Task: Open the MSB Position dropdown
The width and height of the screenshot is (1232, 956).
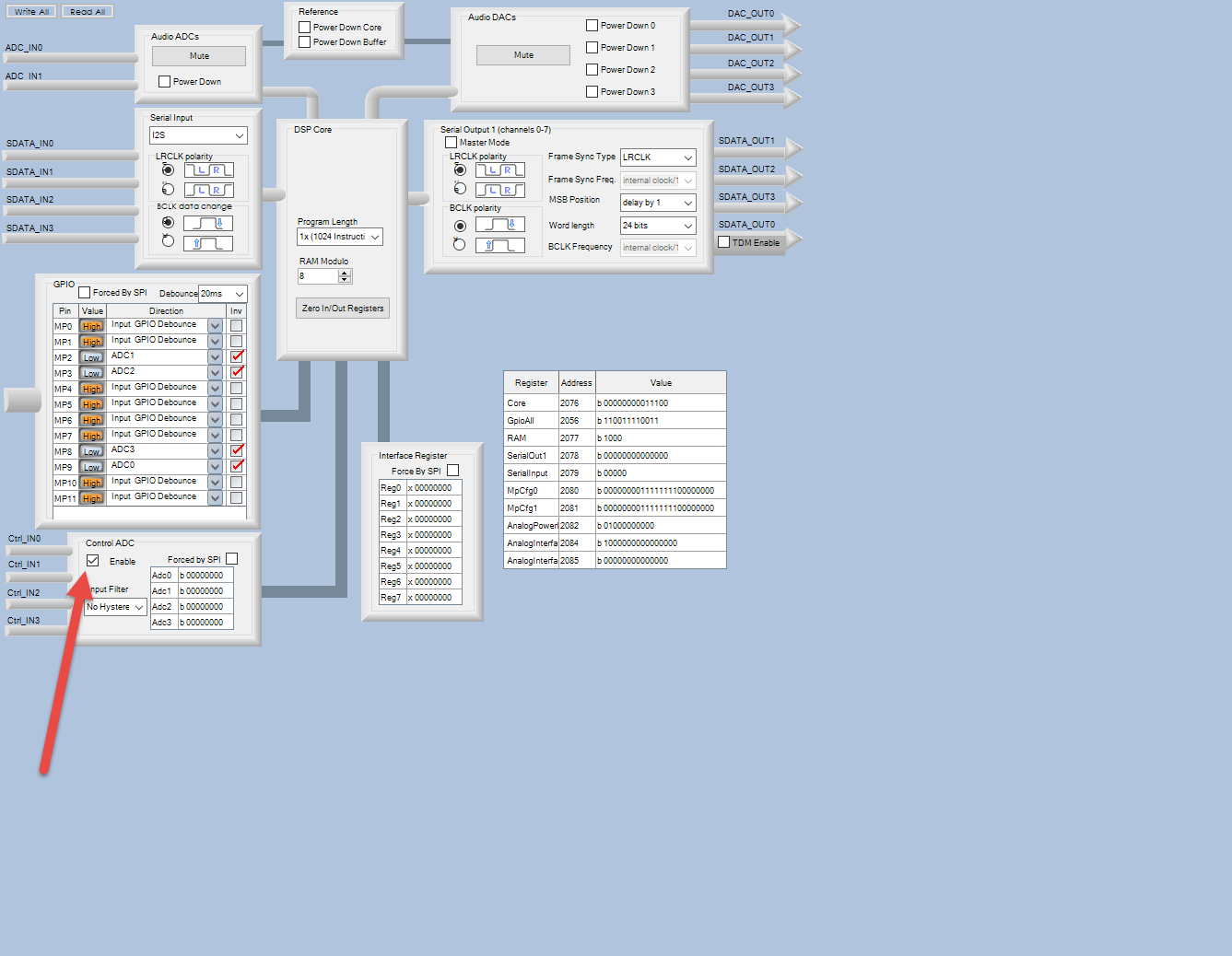Action: coord(658,203)
